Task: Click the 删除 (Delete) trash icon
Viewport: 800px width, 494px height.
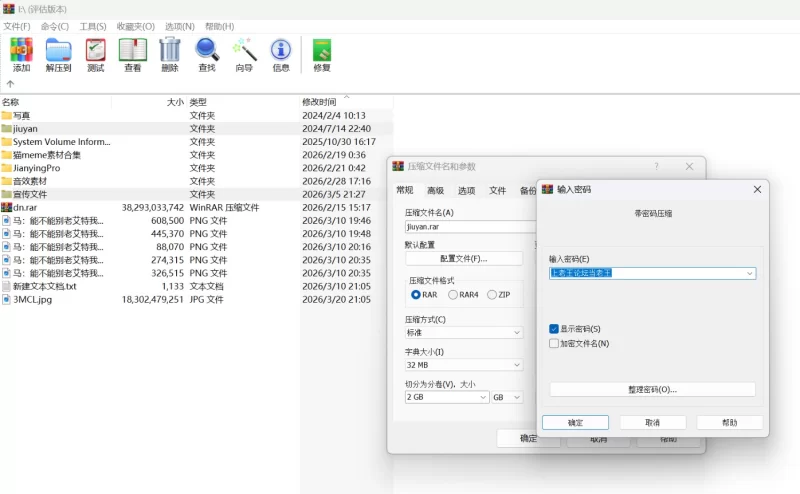Action: [x=170, y=54]
